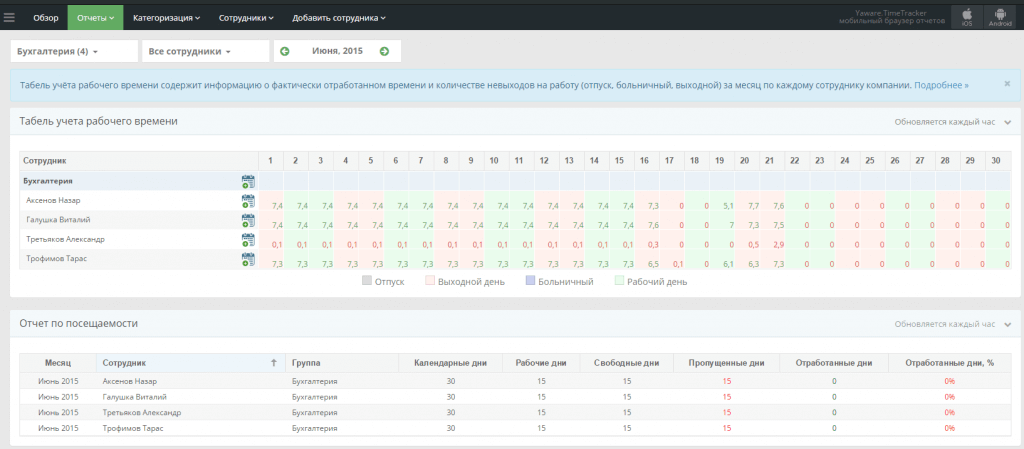Open the Отчеты menu
The width and height of the screenshot is (1024, 449).
pos(95,17)
